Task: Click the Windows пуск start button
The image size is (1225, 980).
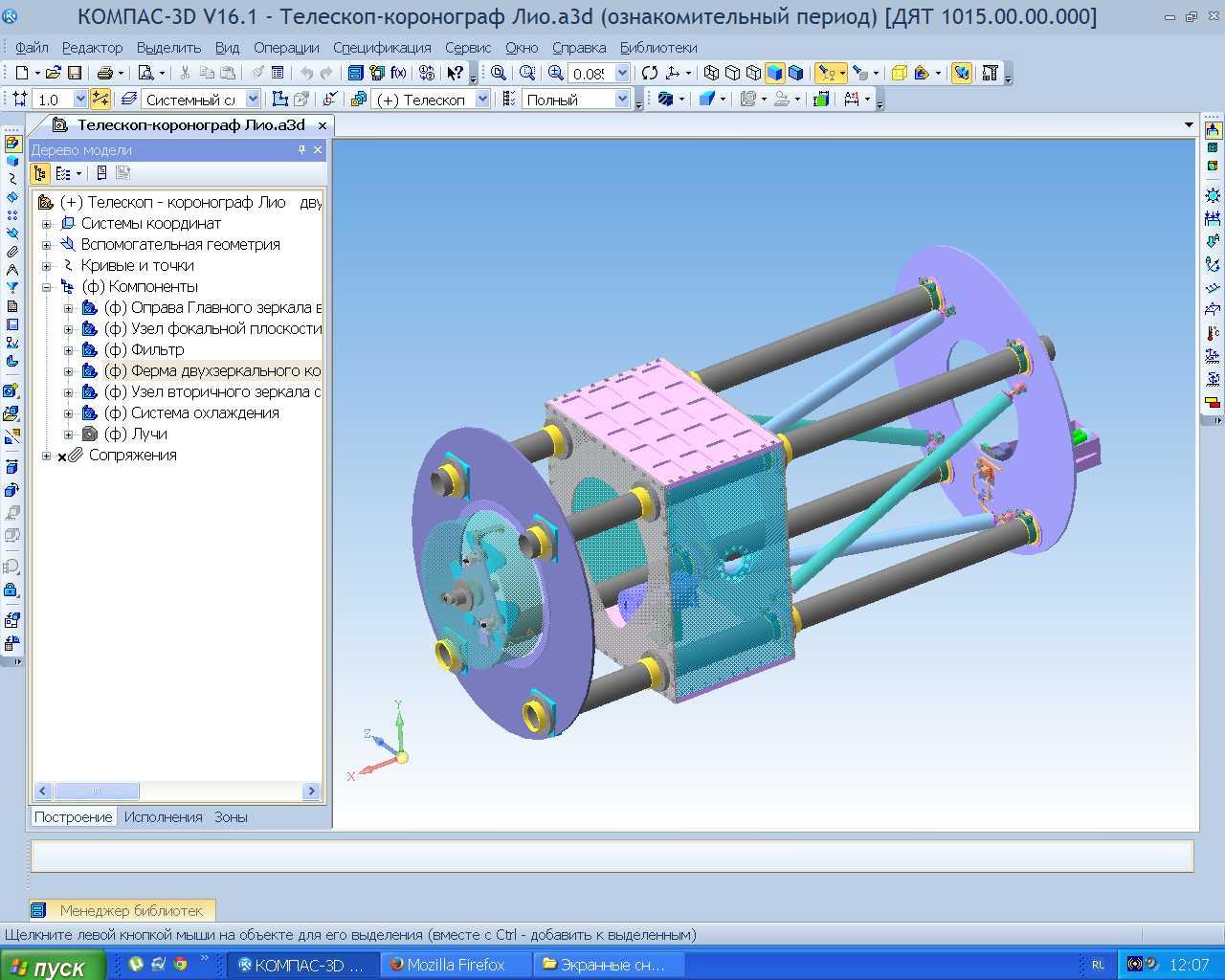Action: [x=48, y=966]
